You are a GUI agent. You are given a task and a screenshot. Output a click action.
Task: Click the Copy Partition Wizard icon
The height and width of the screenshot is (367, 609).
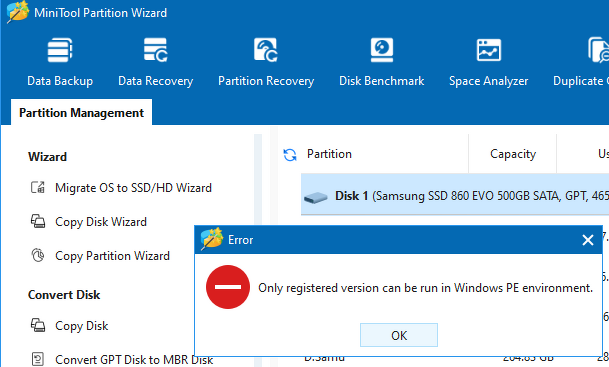(x=38, y=256)
